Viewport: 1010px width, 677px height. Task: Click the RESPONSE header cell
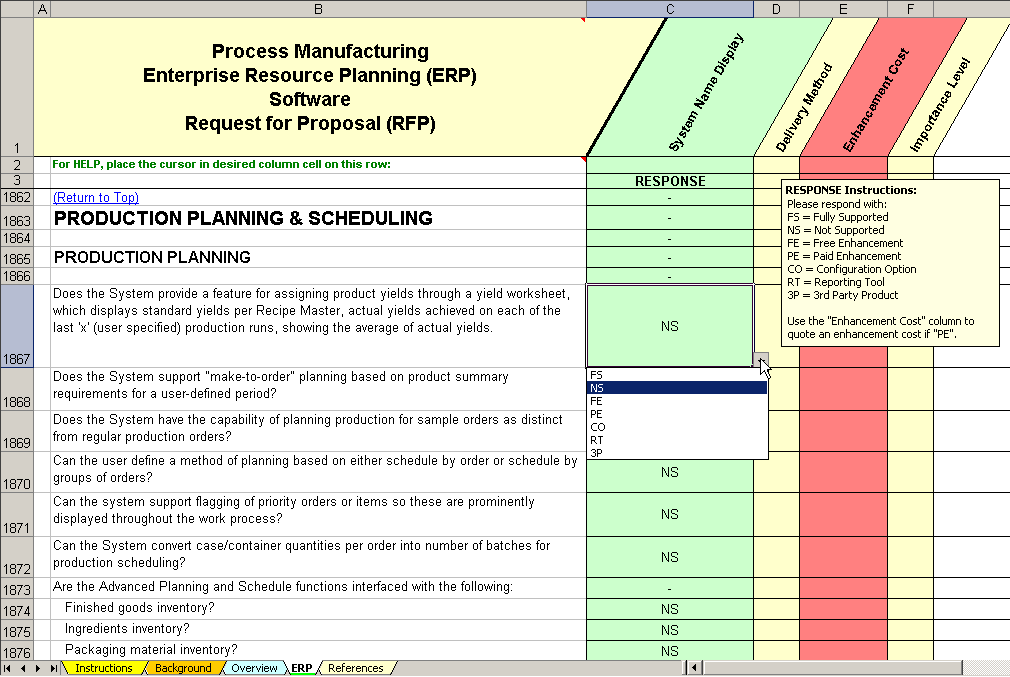tap(670, 181)
